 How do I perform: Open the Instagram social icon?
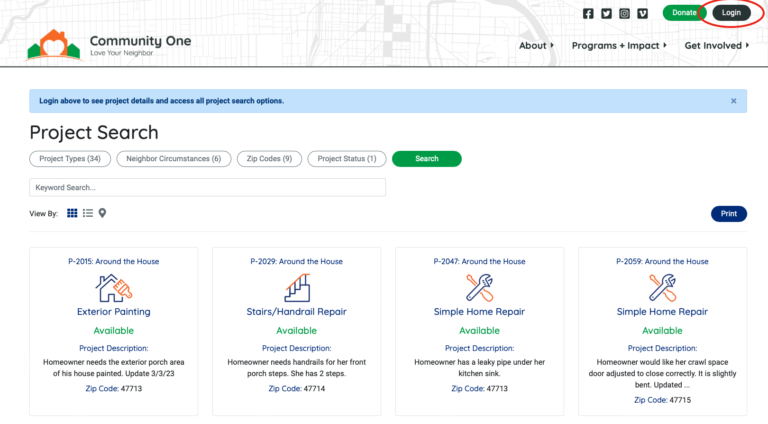624,13
